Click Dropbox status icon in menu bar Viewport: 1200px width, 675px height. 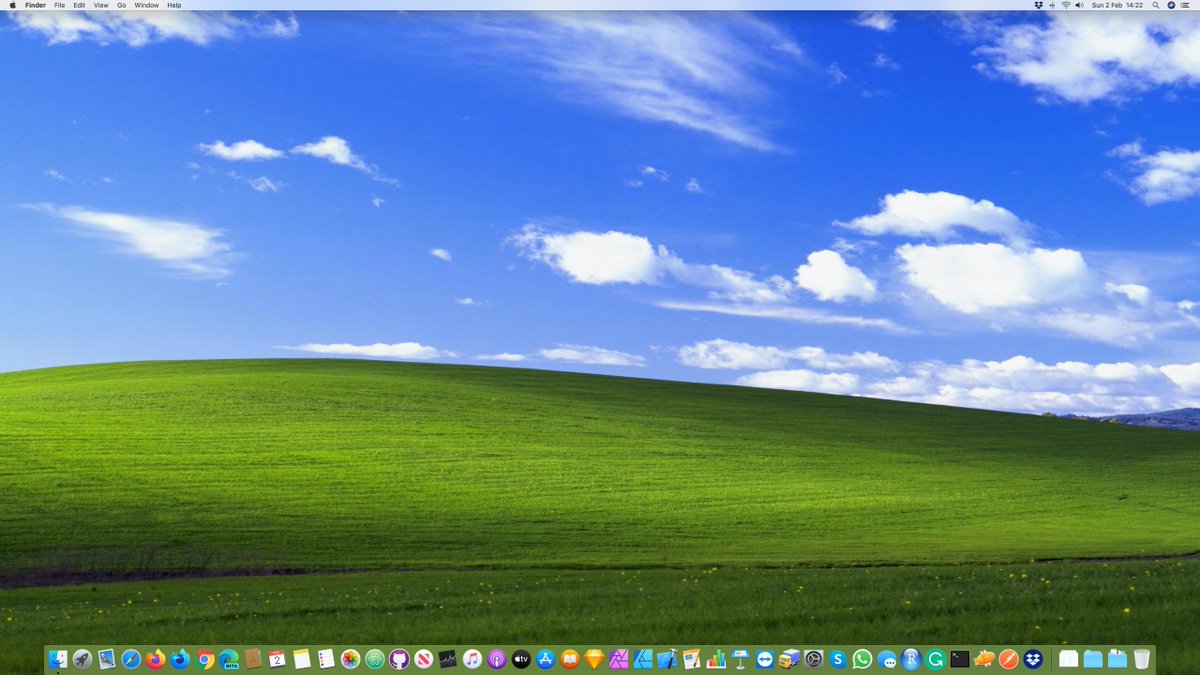point(1039,5)
